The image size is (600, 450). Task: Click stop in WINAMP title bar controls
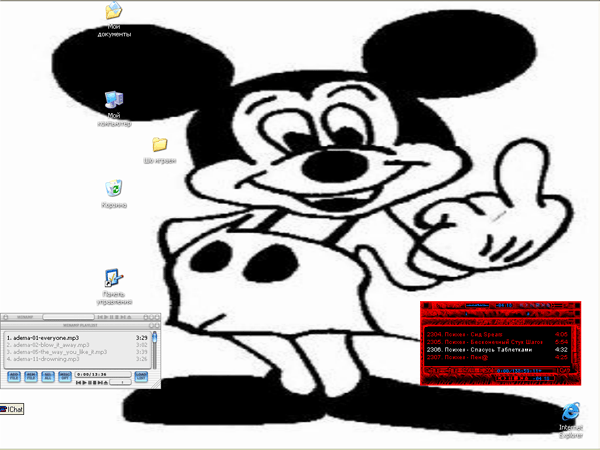pos(117,317)
